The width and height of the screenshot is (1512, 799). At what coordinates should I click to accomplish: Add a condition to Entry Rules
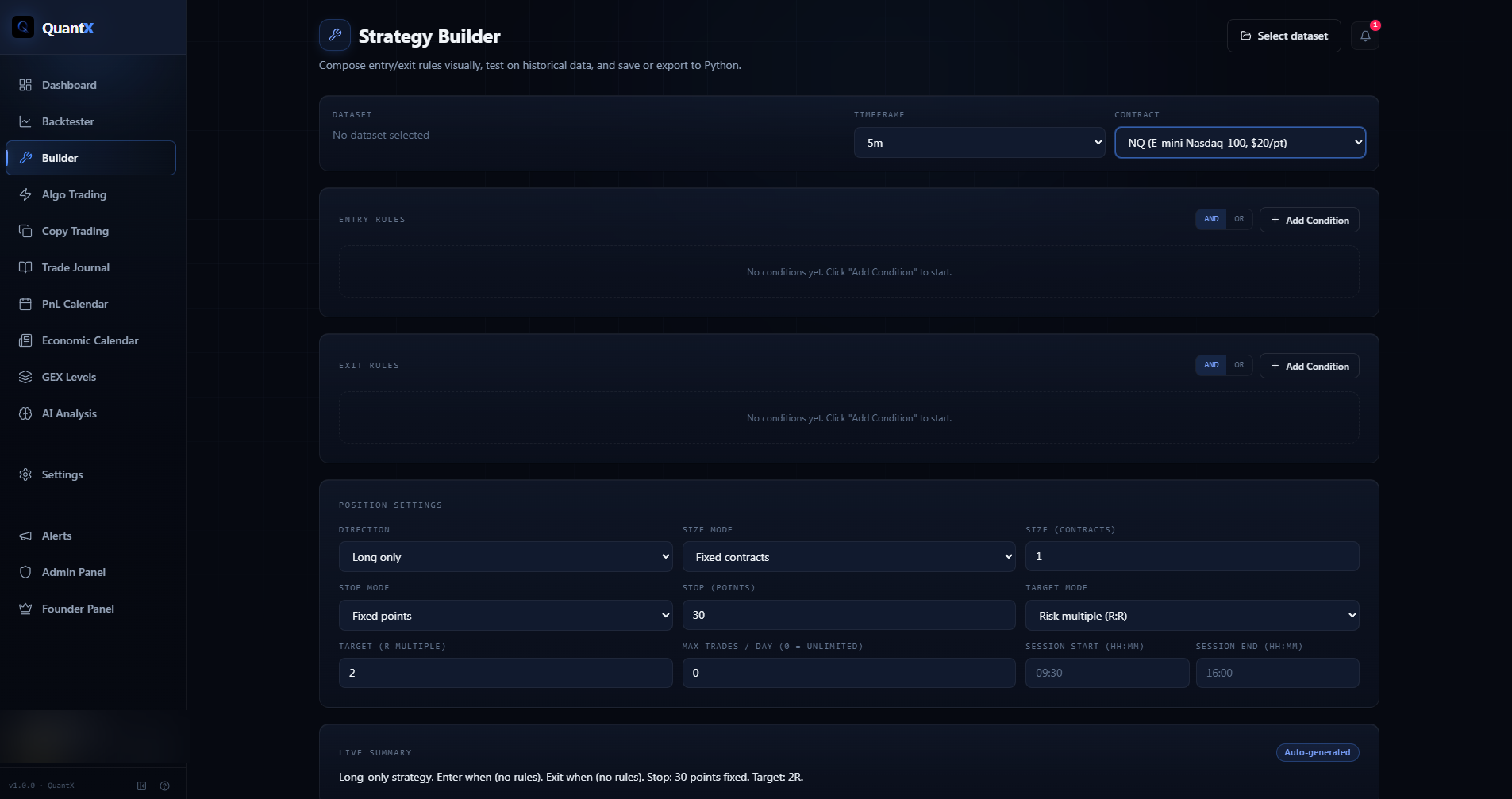tap(1309, 220)
